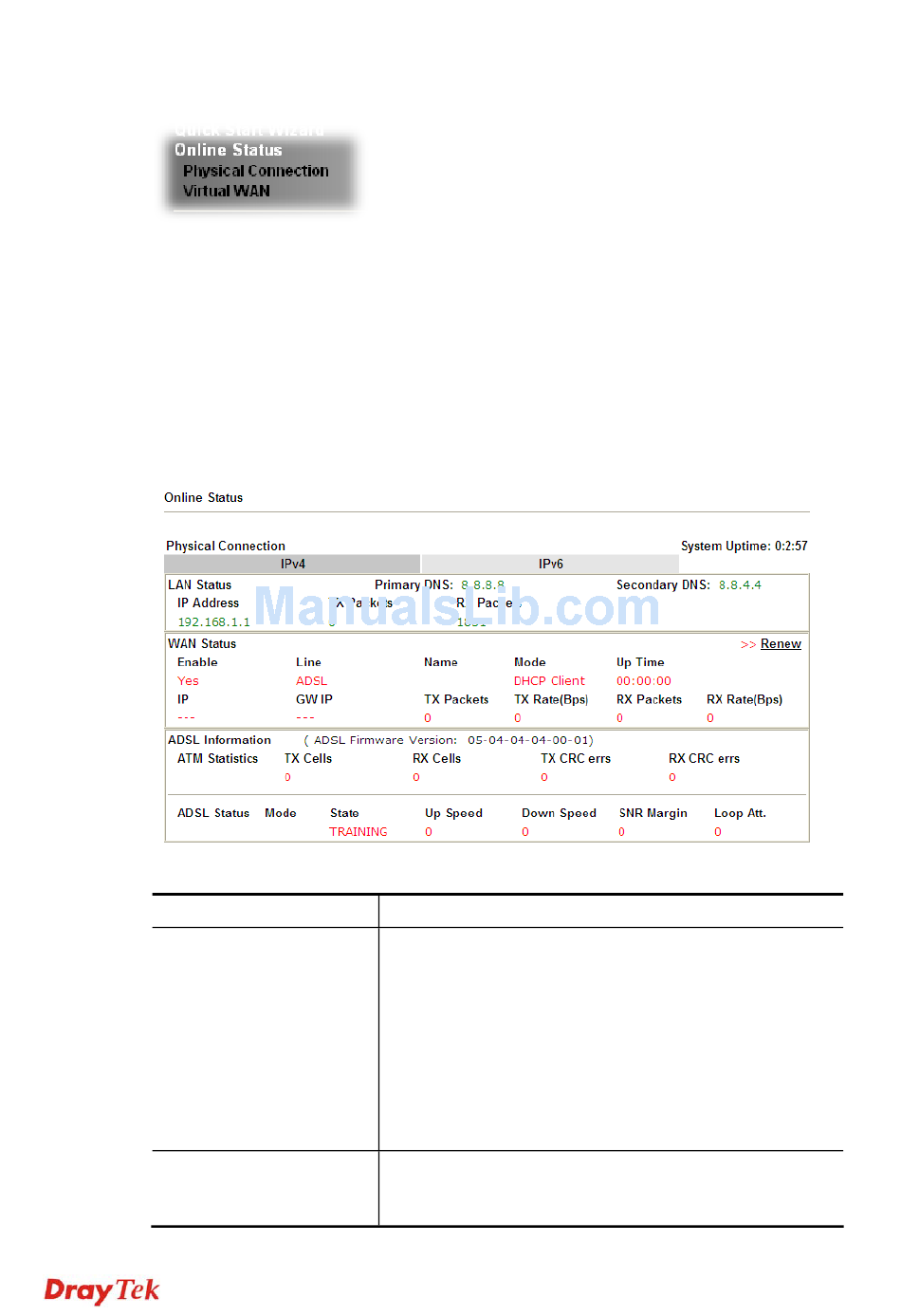The height and width of the screenshot is (1316, 901).
Task: Click the WAN TX Rate(Bps) label
Action: click(x=551, y=699)
